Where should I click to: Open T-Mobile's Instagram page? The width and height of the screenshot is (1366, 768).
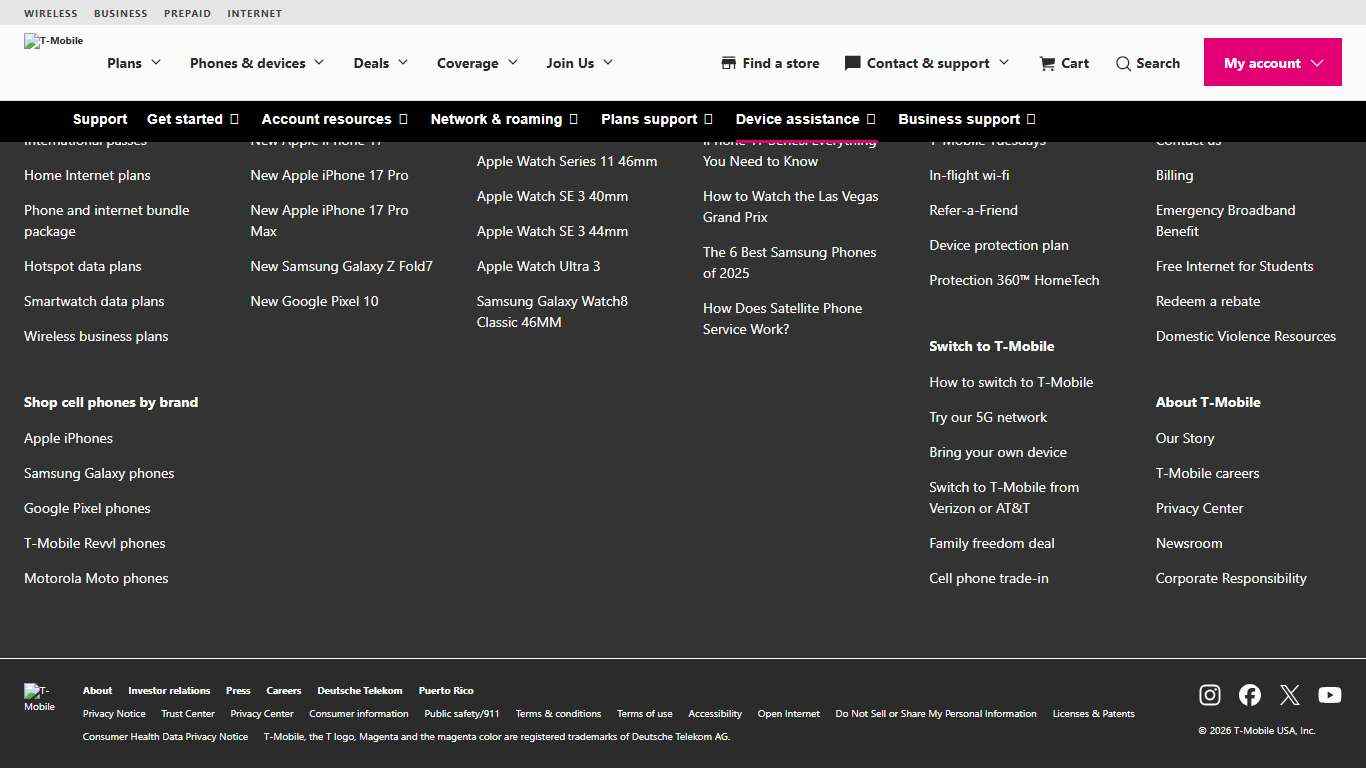click(1210, 695)
